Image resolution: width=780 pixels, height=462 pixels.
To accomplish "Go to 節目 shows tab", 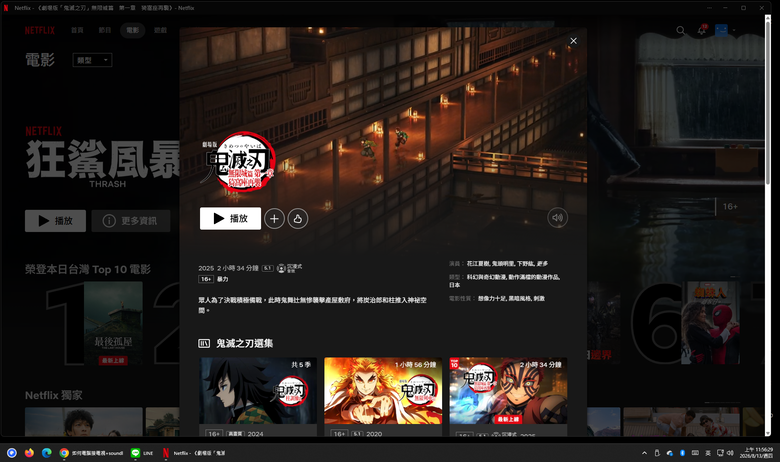I will [104, 30].
